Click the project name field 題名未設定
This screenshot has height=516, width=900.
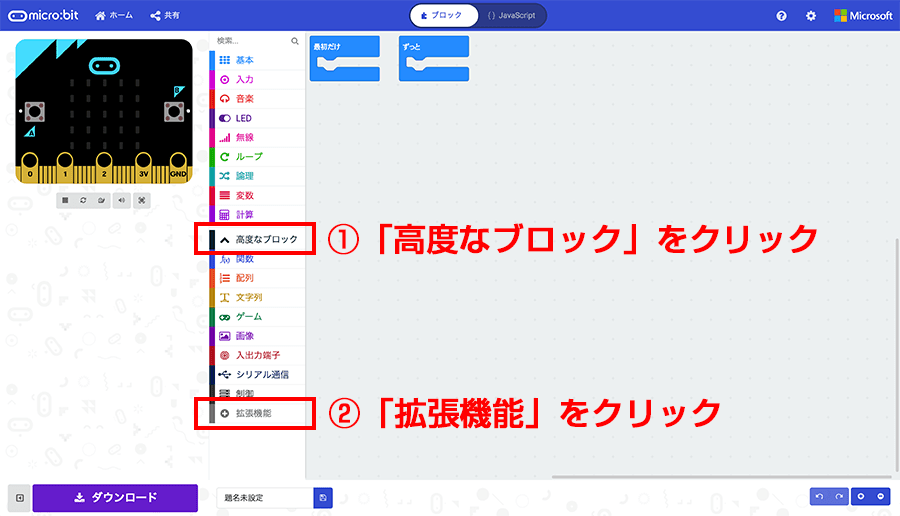pos(265,498)
